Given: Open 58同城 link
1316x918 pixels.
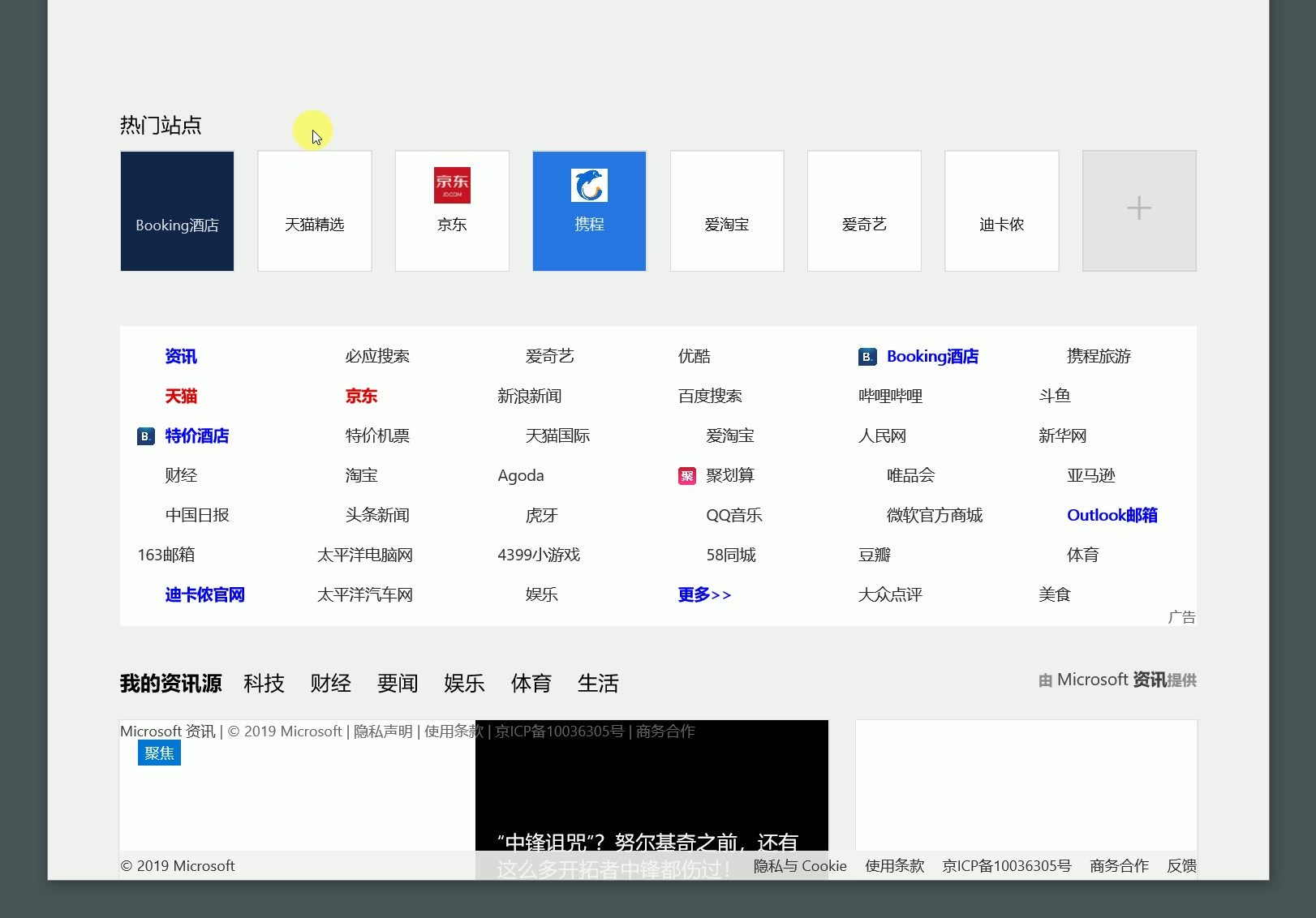Looking at the screenshot, I should pyautogui.click(x=731, y=555).
